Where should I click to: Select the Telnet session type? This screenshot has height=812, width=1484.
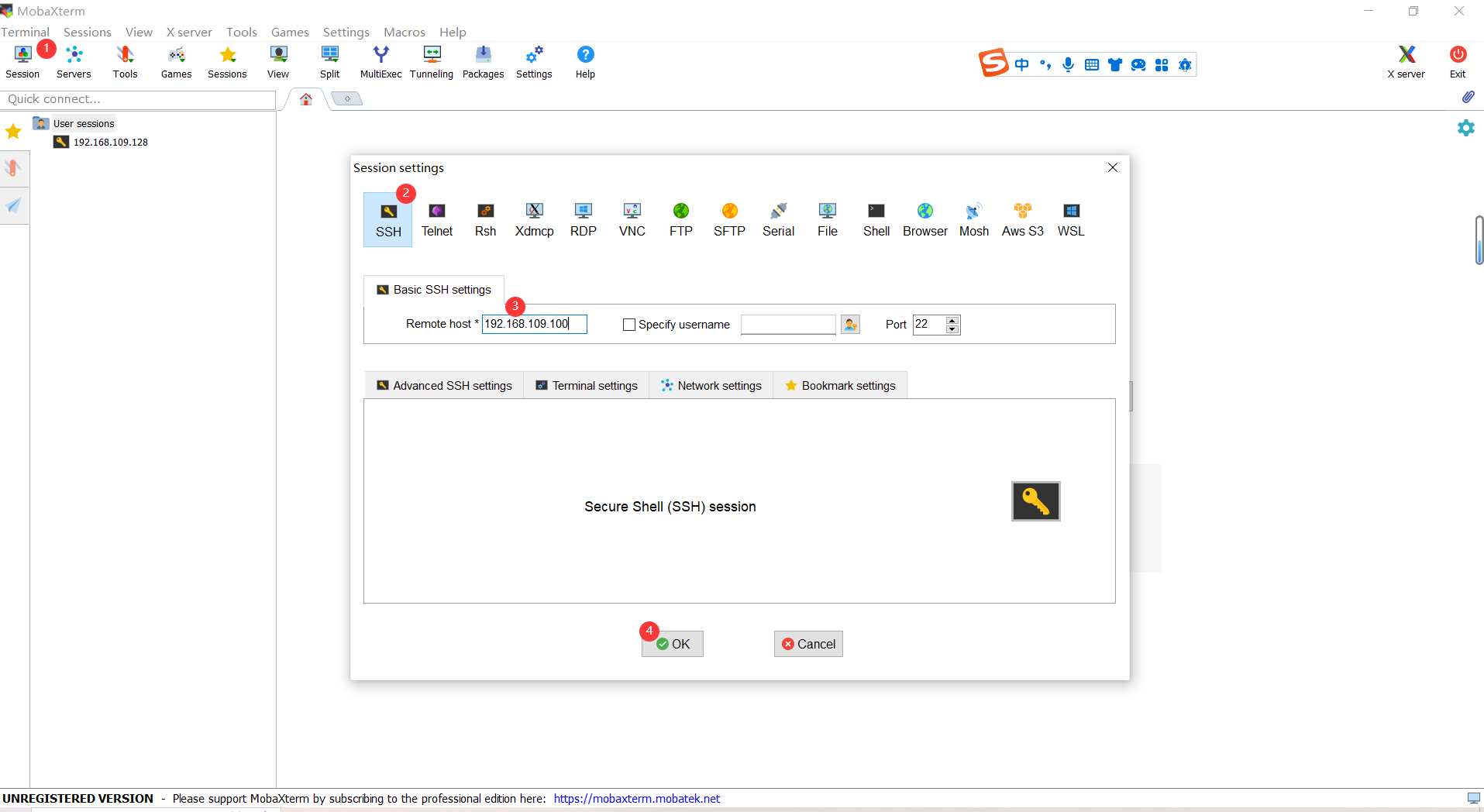[x=437, y=220]
